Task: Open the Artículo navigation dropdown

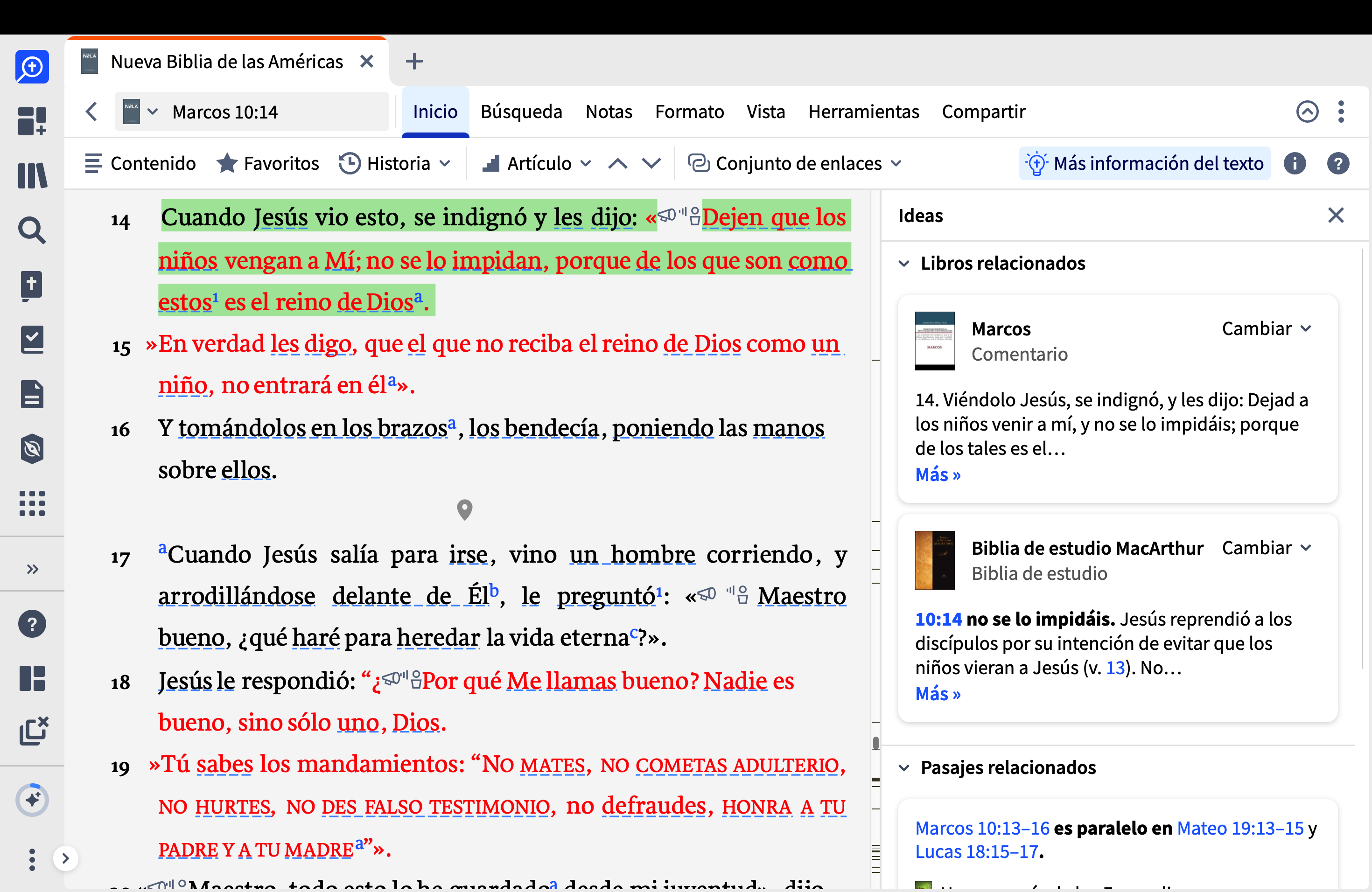Action: coord(537,164)
